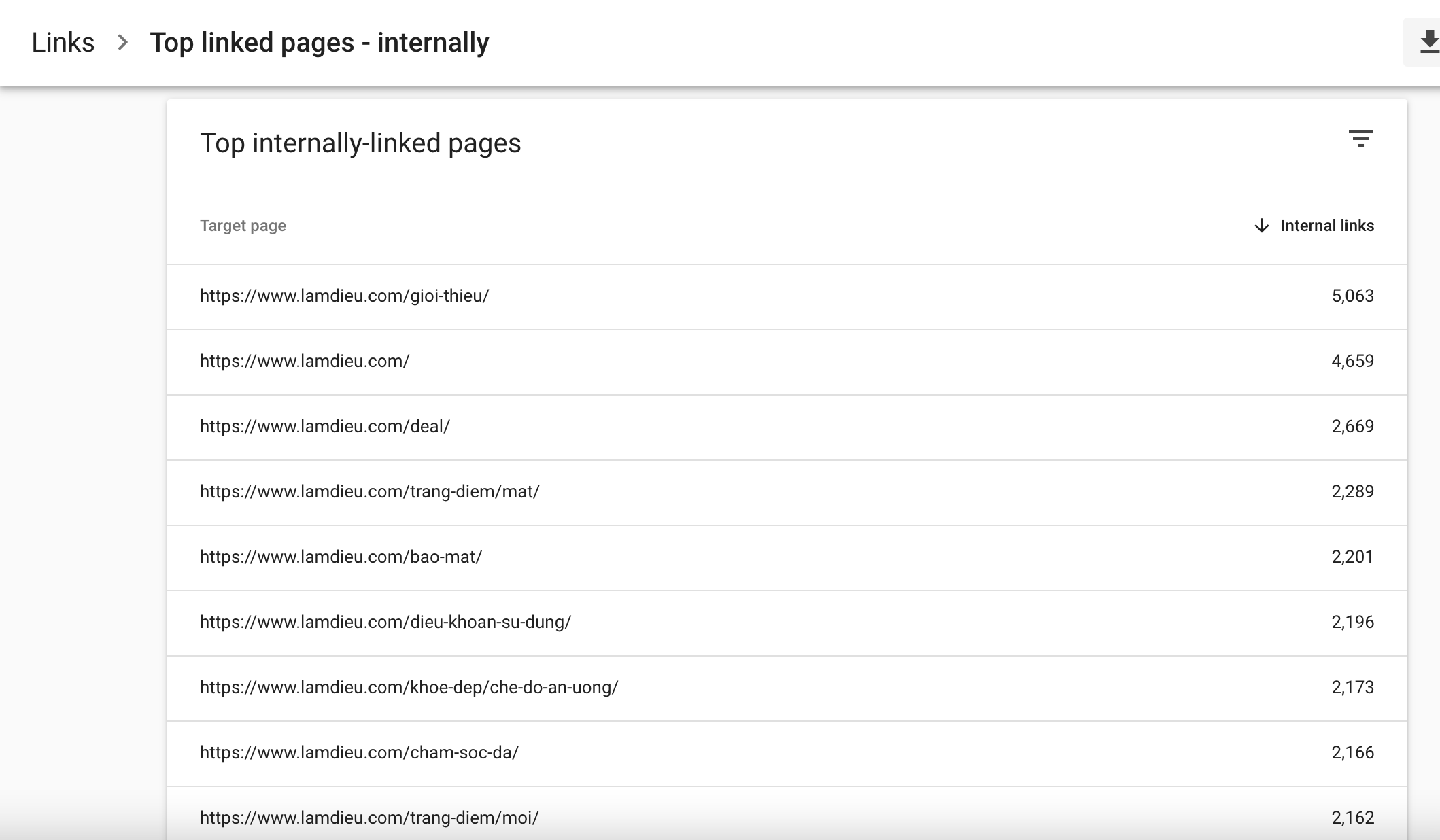Screen dimensions: 1440x840
Task: Open the cham-soc-da page row
Action: (787, 753)
